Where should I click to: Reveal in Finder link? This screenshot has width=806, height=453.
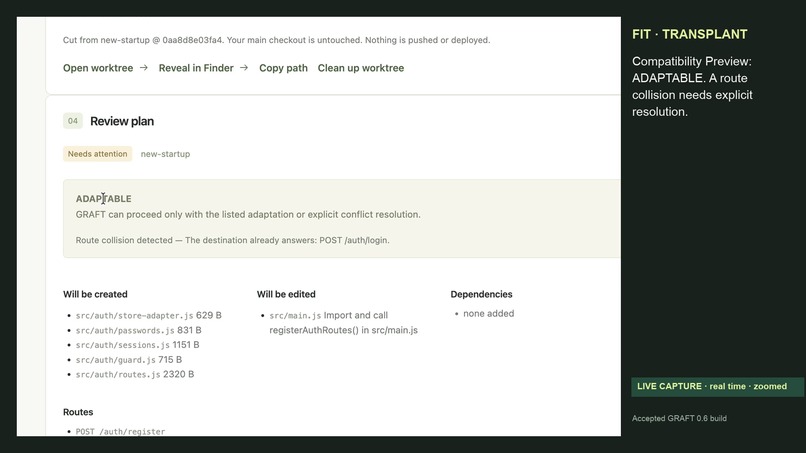click(196, 68)
